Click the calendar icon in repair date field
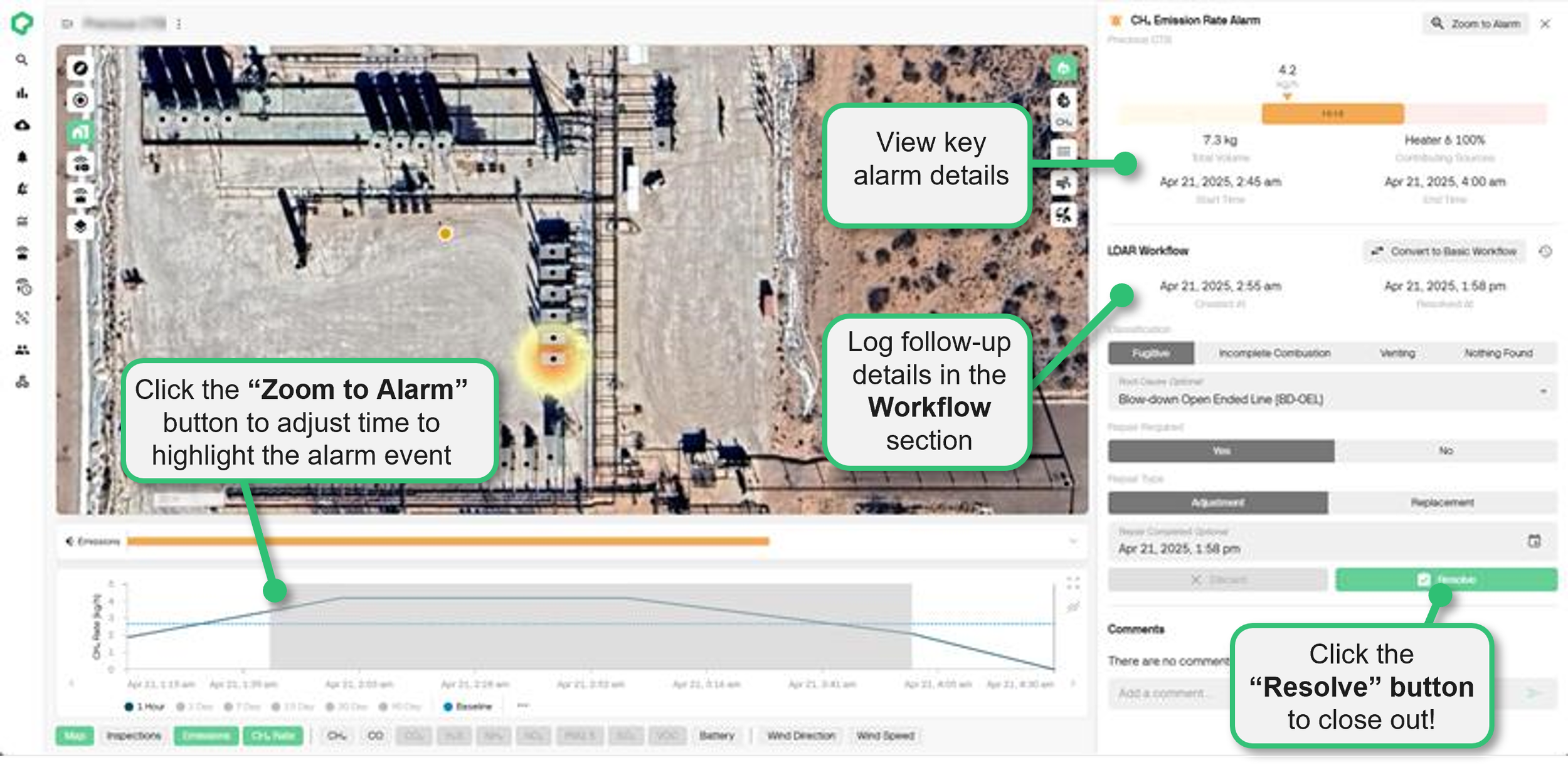Image resolution: width=1568 pixels, height=765 pixels. pos(1534,541)
